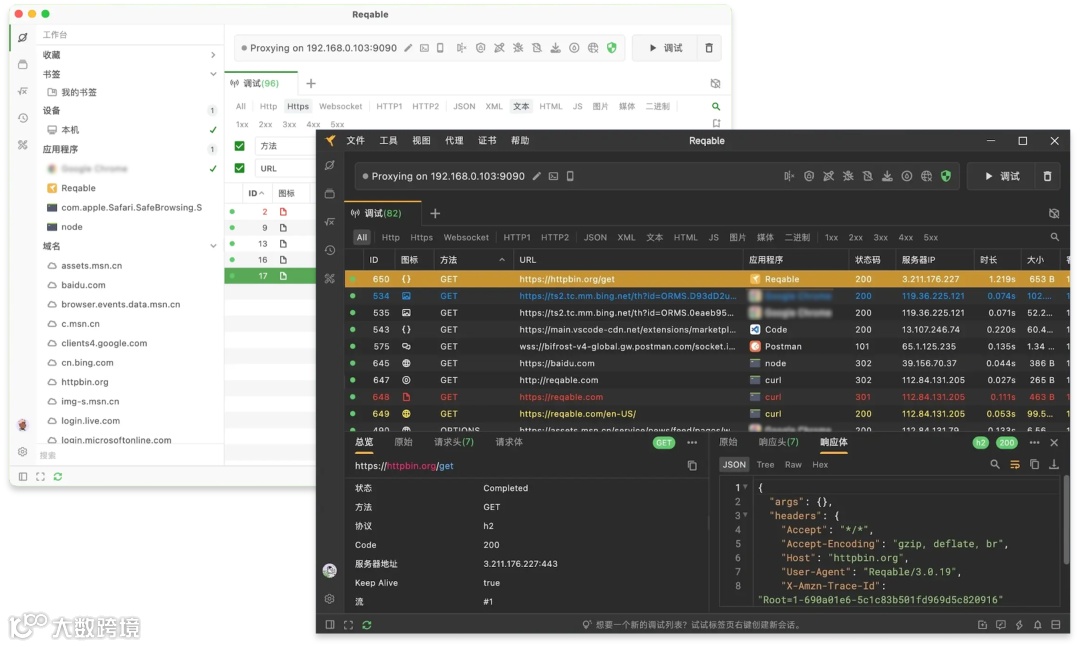Screen dimensions: 1080x647
Task: Add a new tab with plus in dark window
Action: [x=435, y=214]
